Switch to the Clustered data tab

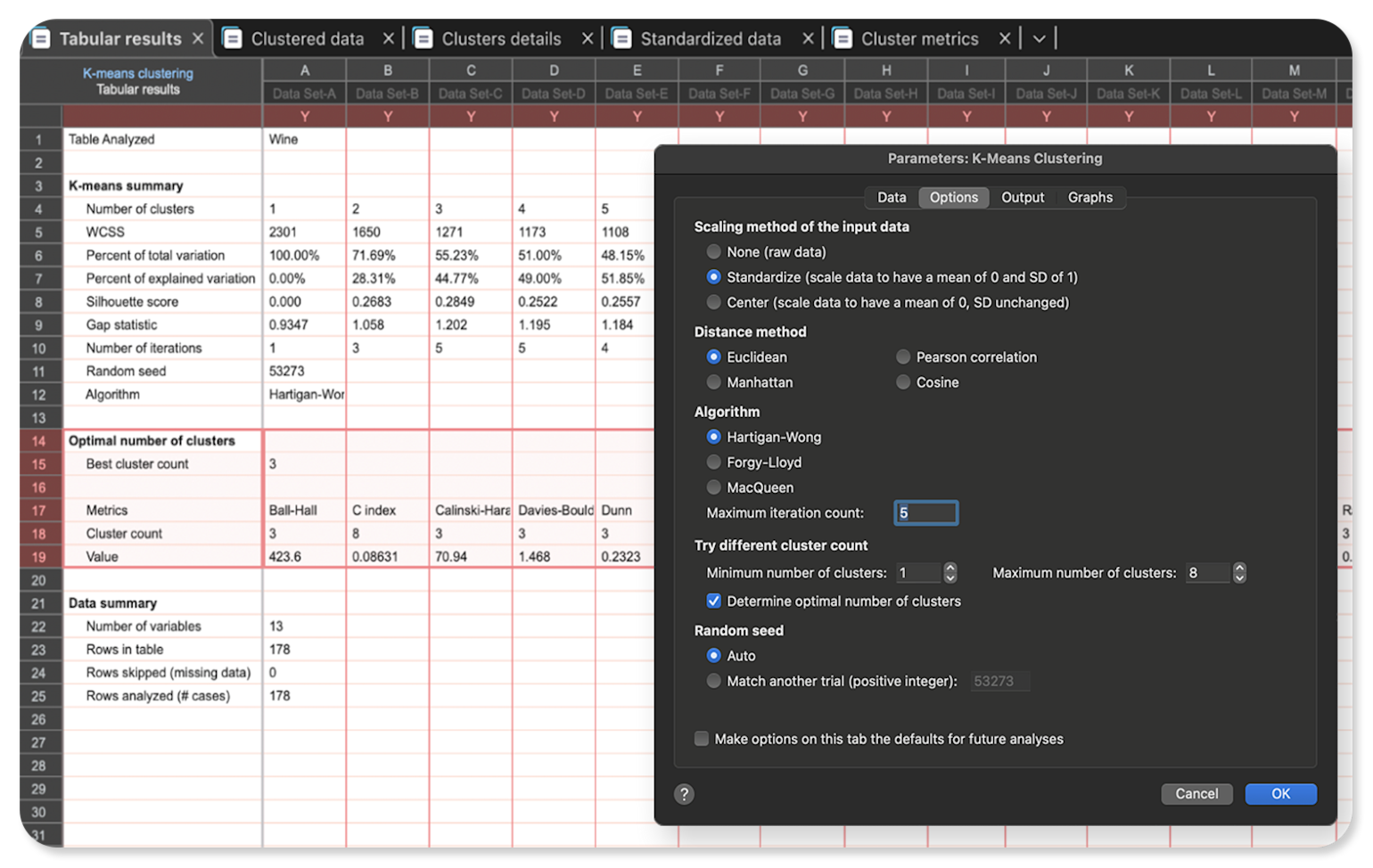pos(308,39)
